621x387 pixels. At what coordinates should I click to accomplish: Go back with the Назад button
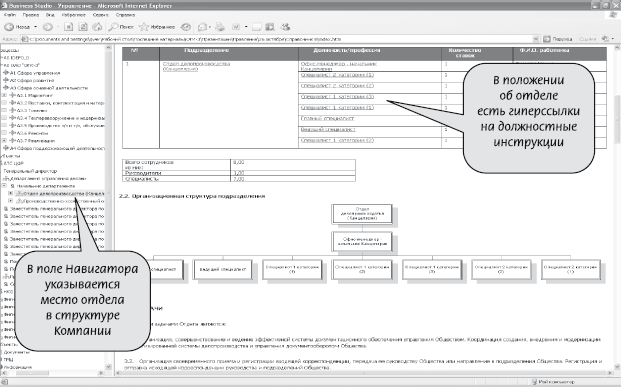[x=17, y=27]
